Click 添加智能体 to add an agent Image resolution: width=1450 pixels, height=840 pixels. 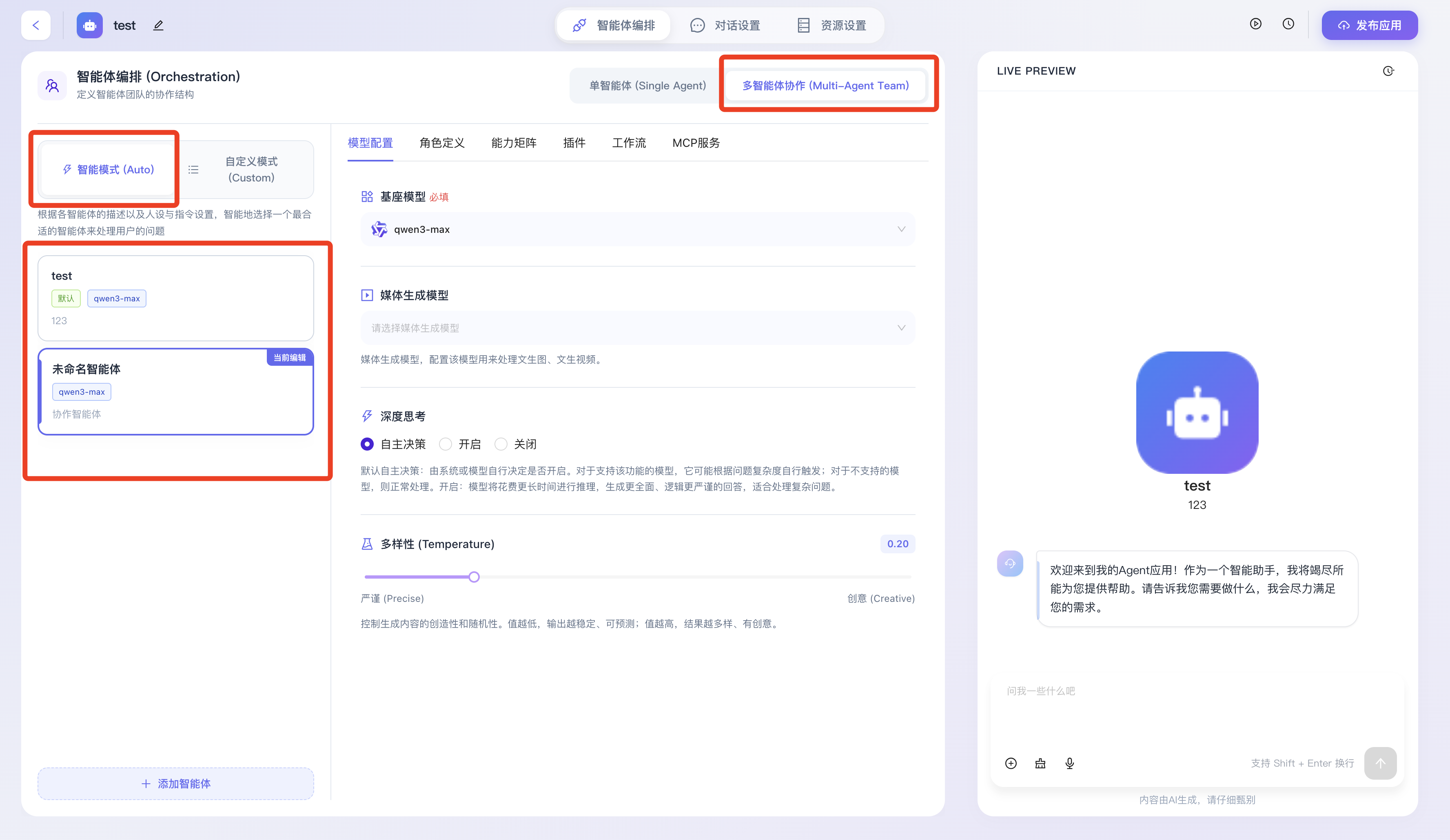175,784
